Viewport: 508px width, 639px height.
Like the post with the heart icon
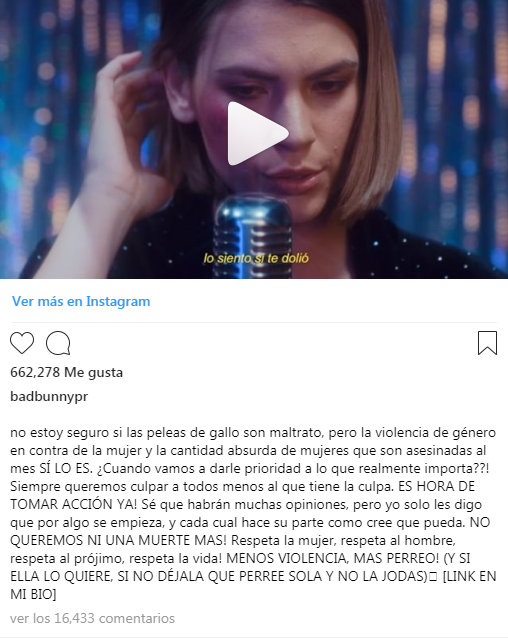point(22,343)
